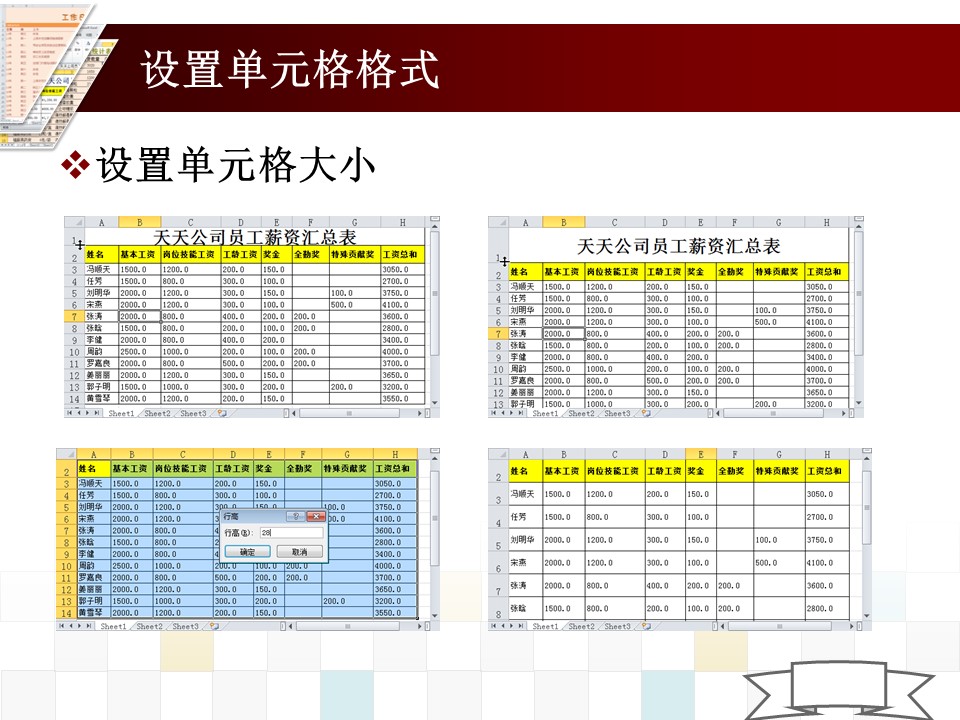Select-all corner of the bottom-right spreadsheet
This screenshot has width=960, height=720.
(x=498, y=454)
